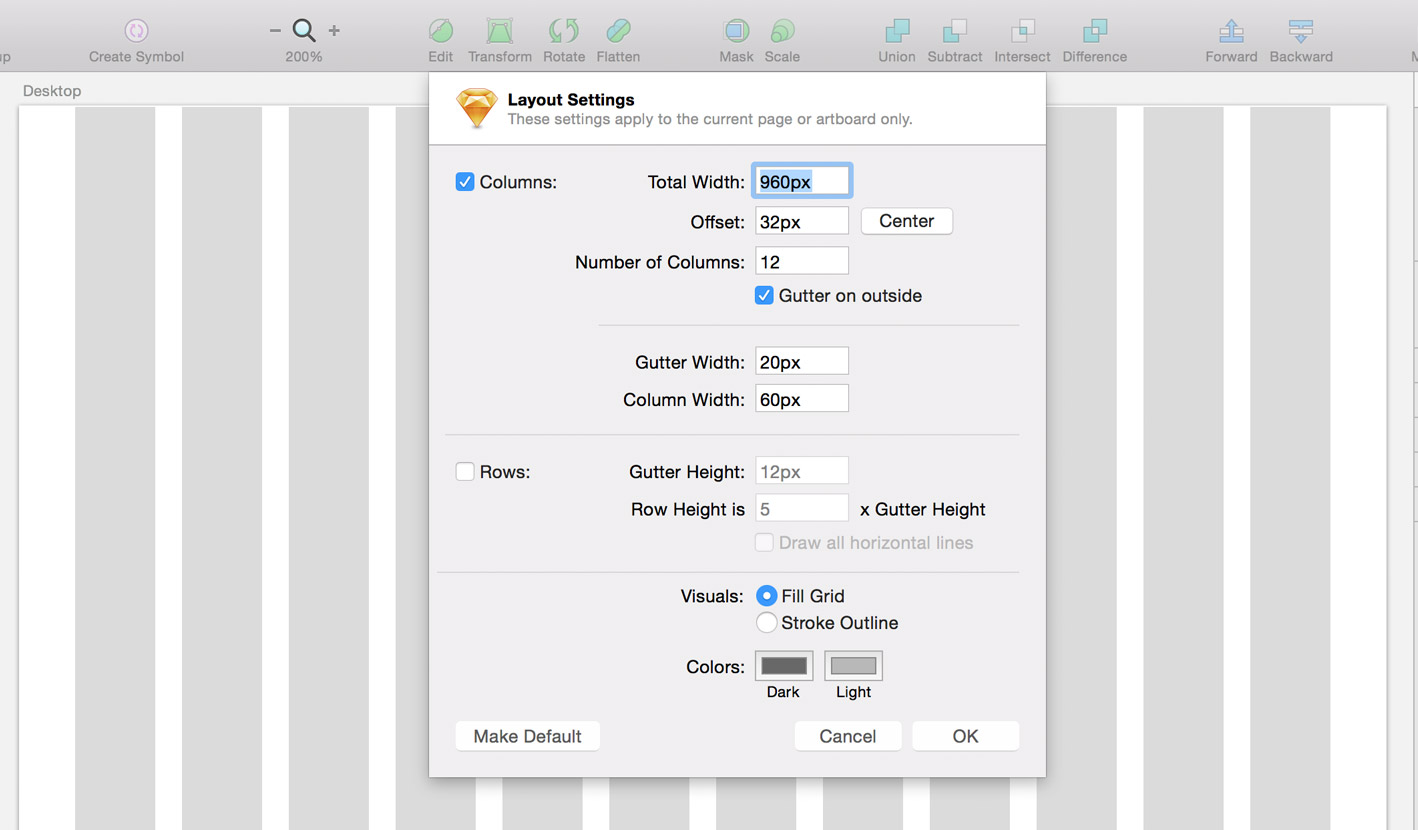Click the Rotate icon
This screenshot has height=830, width=1418.
563,30
